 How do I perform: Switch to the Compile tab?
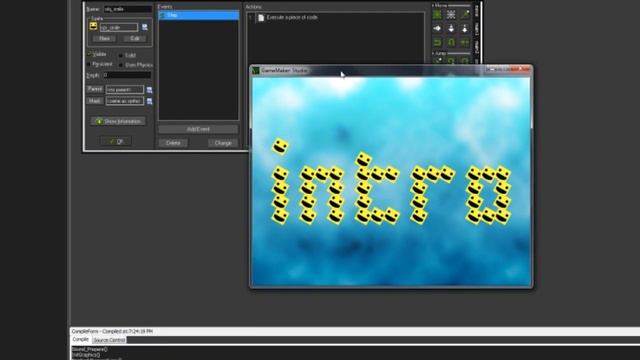coord(80,340)
